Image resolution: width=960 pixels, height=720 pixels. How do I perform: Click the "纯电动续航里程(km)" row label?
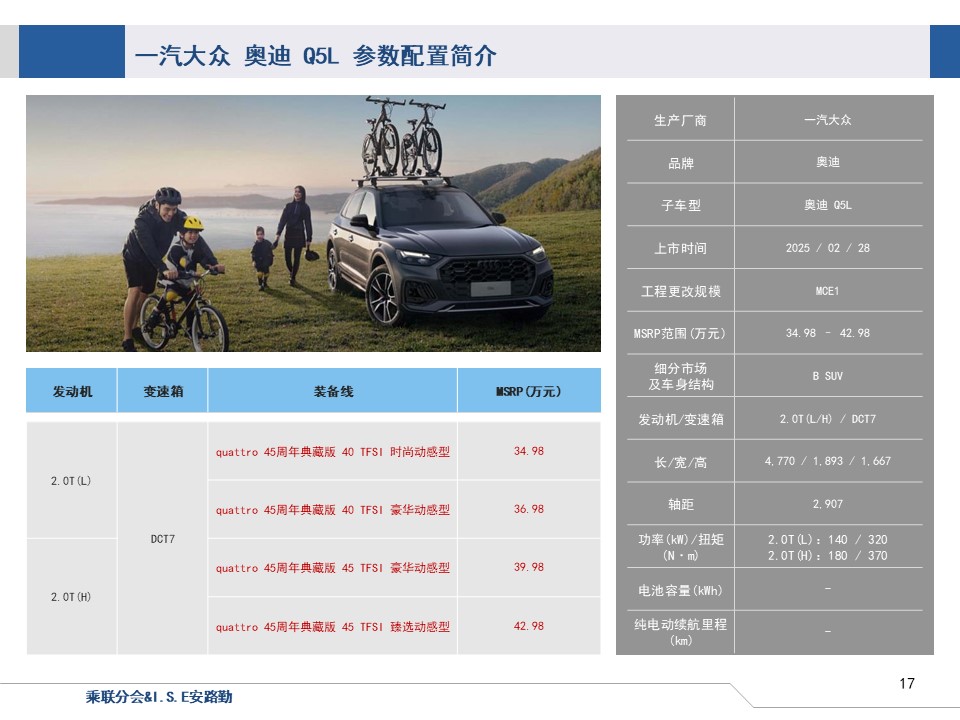[x=680, y=632]
